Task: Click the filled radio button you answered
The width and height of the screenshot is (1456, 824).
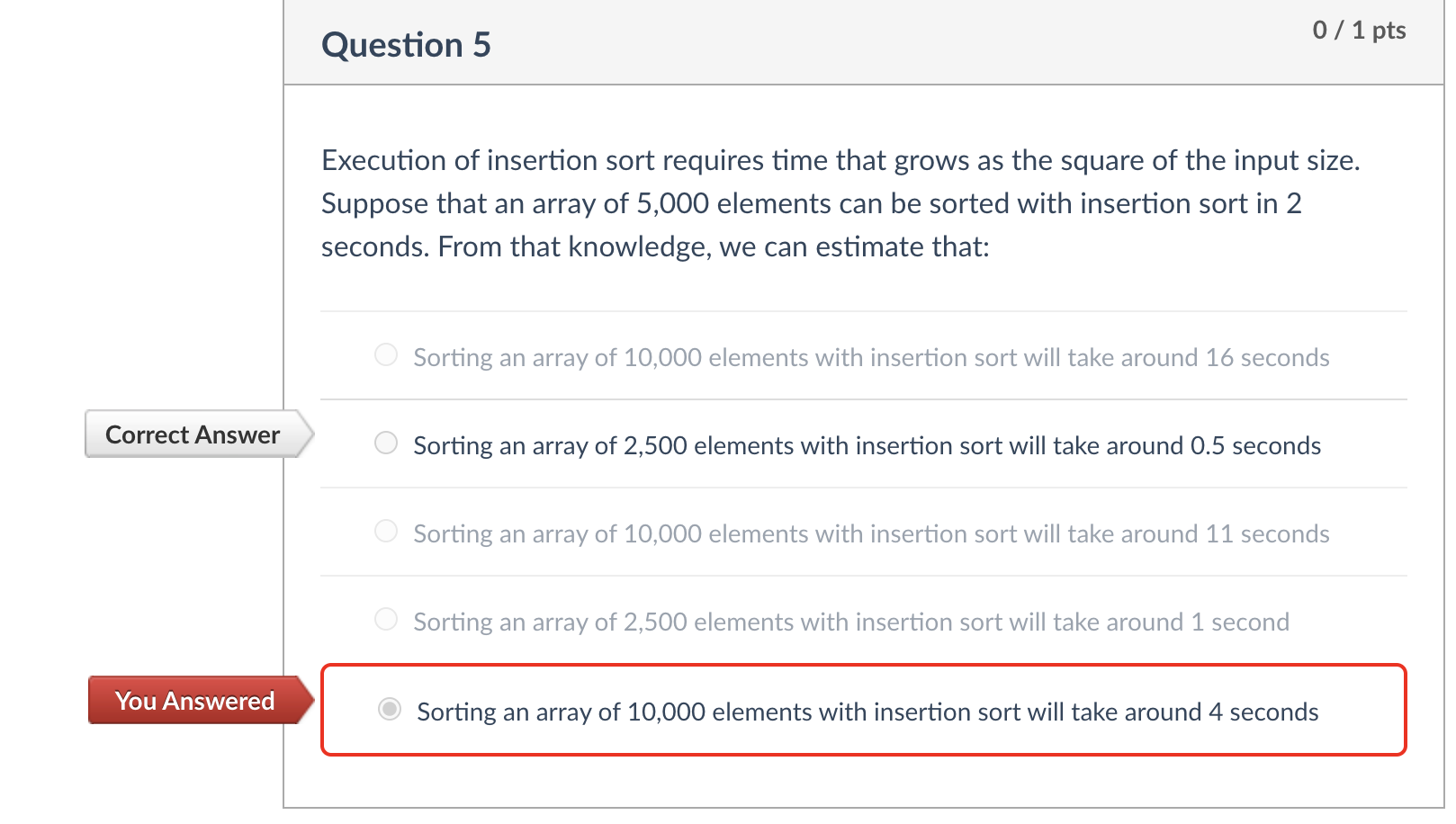Action: point(389,710)
